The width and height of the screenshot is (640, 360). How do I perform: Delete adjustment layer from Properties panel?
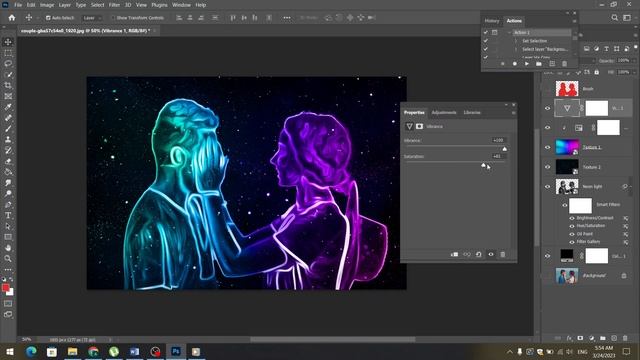coord(503,254)
